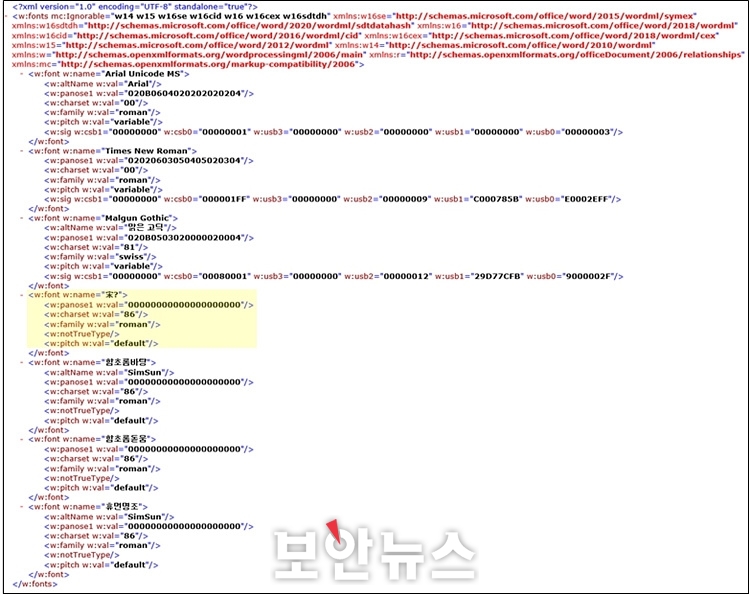Select the altName "Arial" value

(x=127, y=85)
